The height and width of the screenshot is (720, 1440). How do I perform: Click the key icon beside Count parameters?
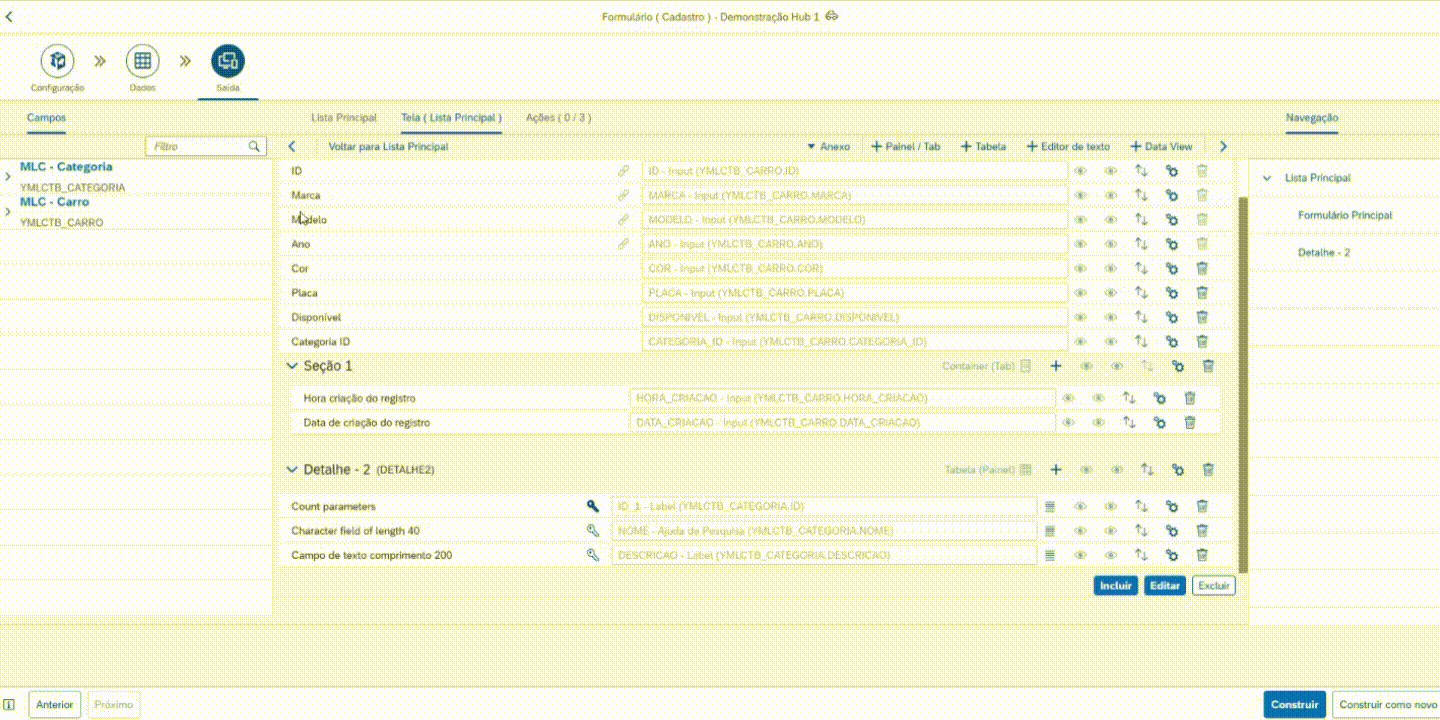pyautogui.click(x=593, y=506)
